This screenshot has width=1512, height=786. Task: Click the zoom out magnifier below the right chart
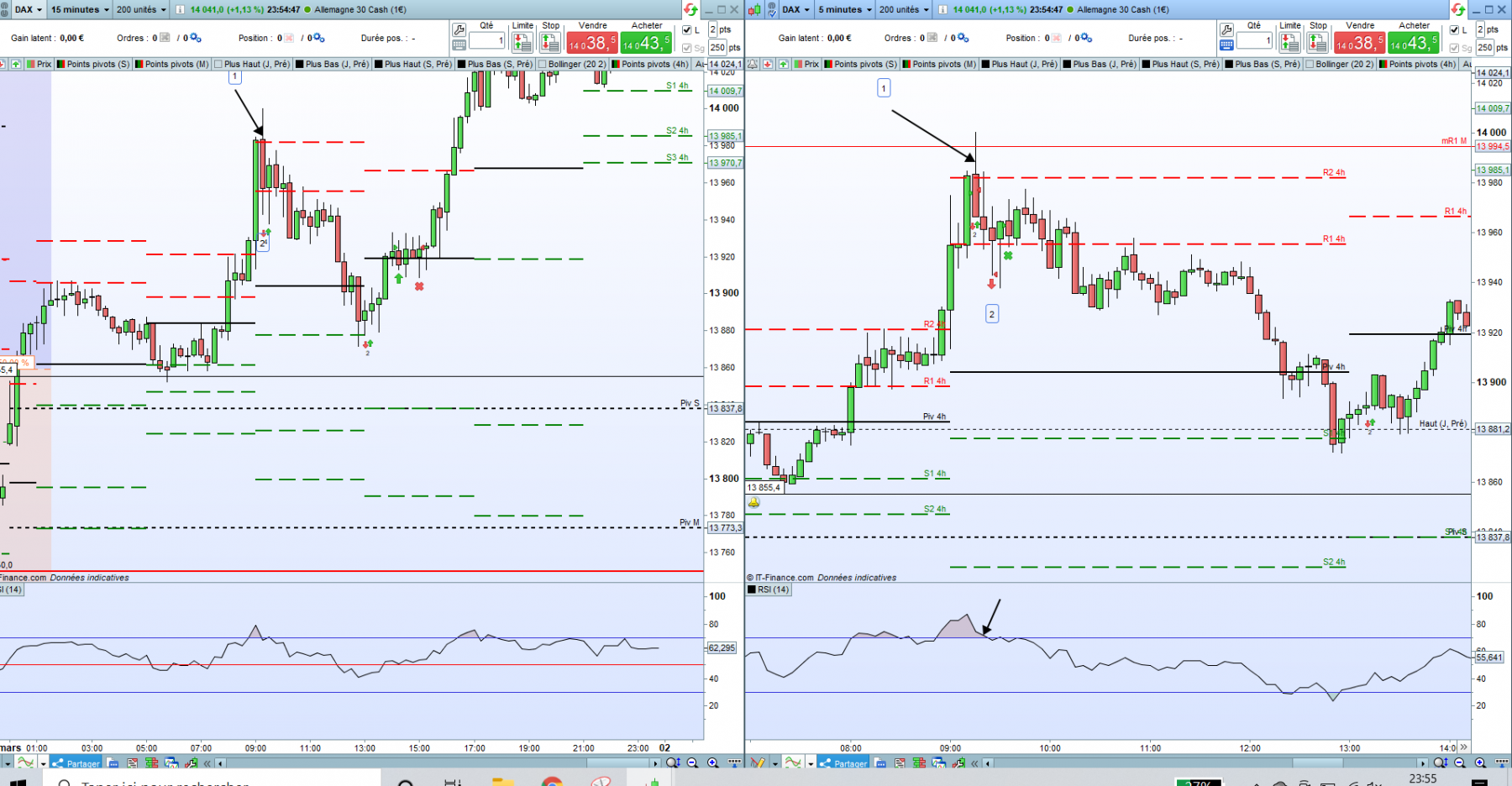tap(1460, 762)
